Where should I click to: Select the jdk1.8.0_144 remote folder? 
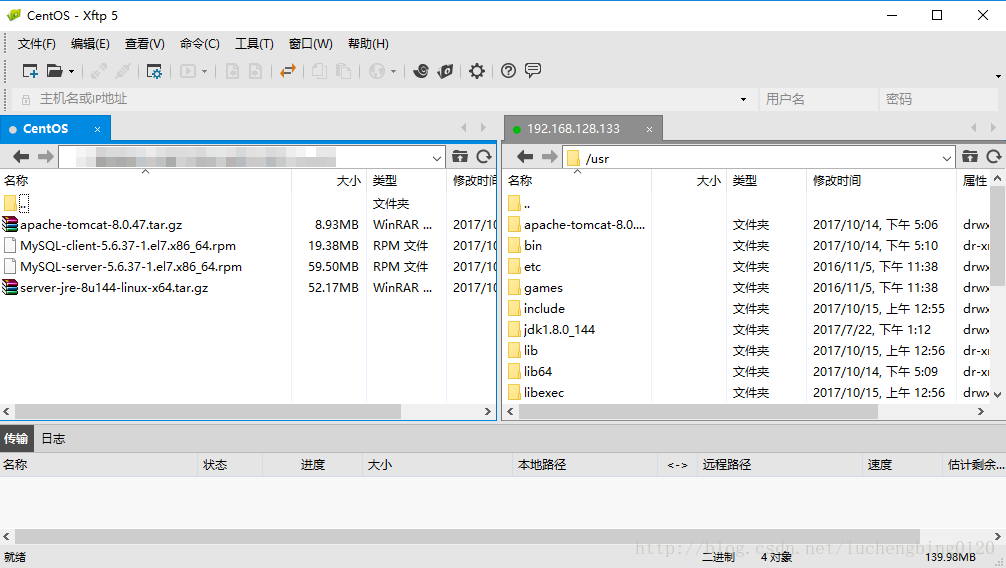click(559, 330)
